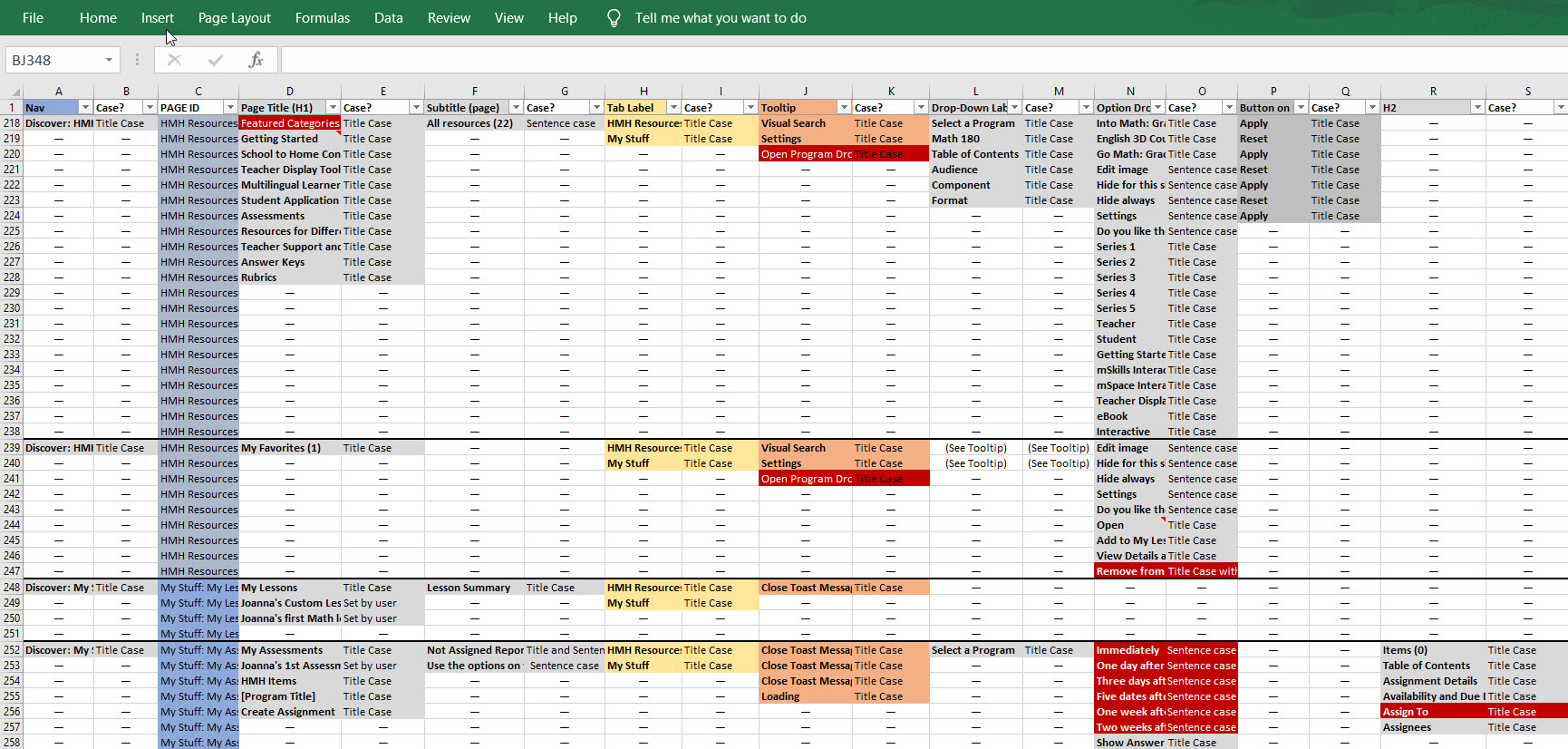Open the File menu
The image size is (1568, 749).
33,18
